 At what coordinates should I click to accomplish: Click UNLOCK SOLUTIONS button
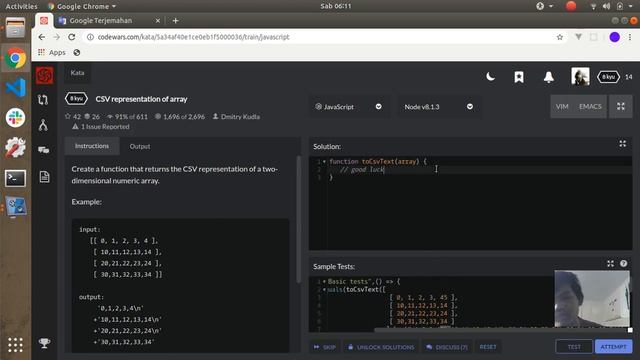(x=381, y=347)
